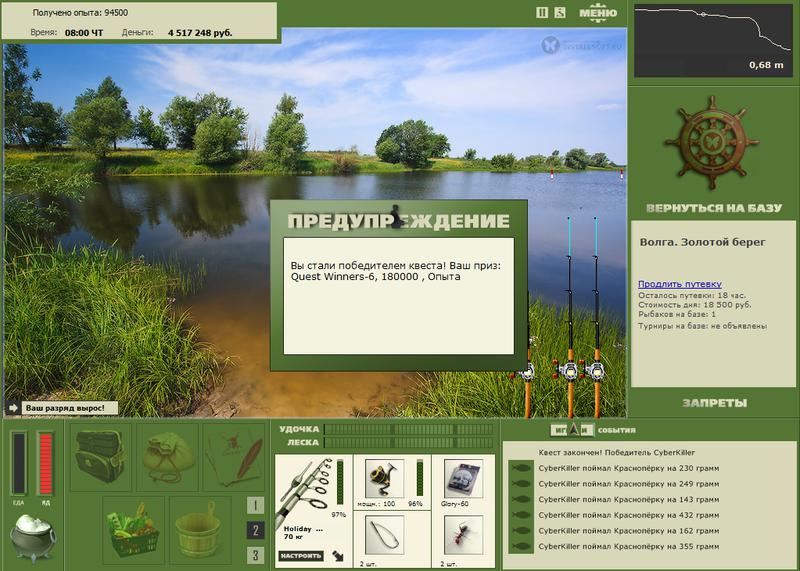Select rod slot 3
Screen dimensions: 800x571
[256, 555]
